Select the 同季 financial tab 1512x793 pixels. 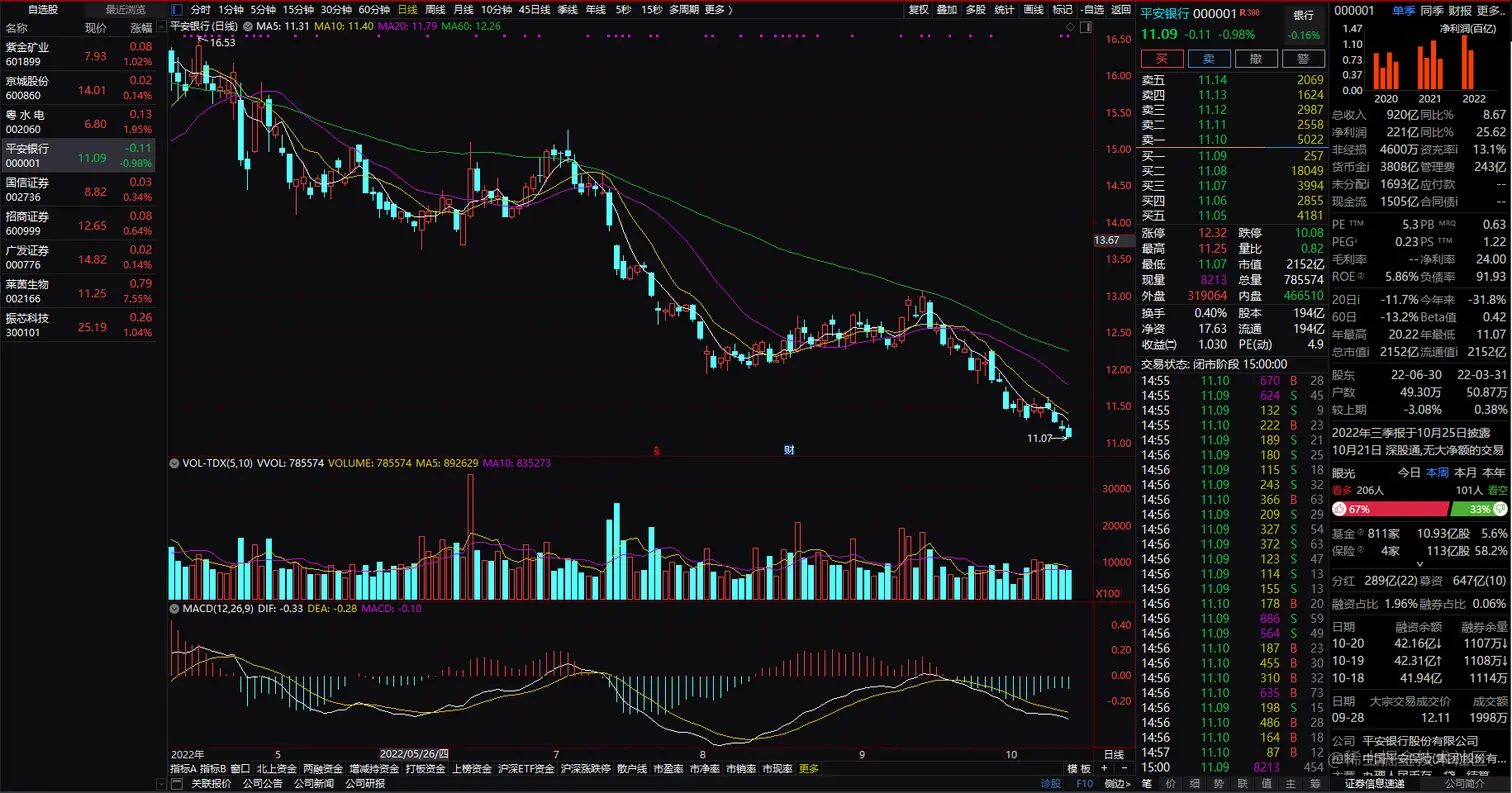click(1432, 10)
